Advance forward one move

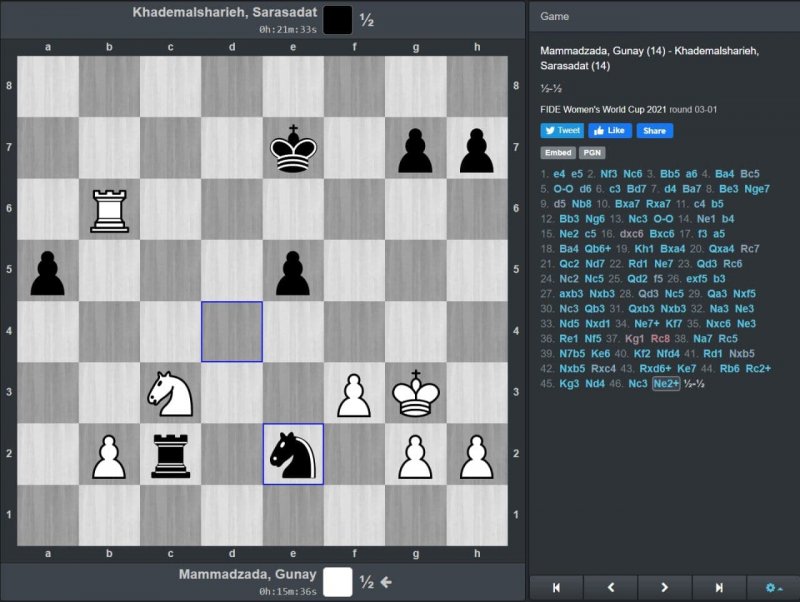tap(665, 587)
